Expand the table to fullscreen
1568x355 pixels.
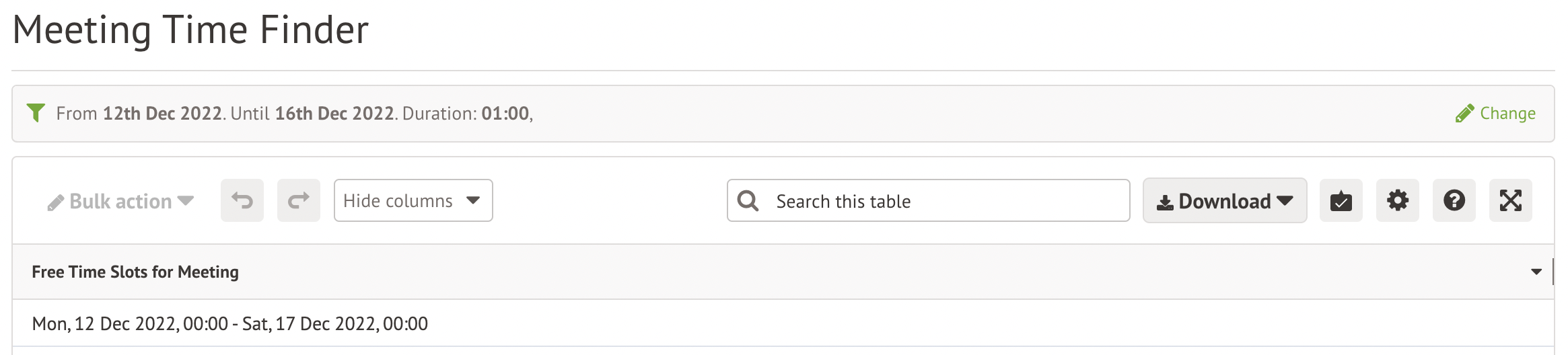click(x=1510, y=200)
